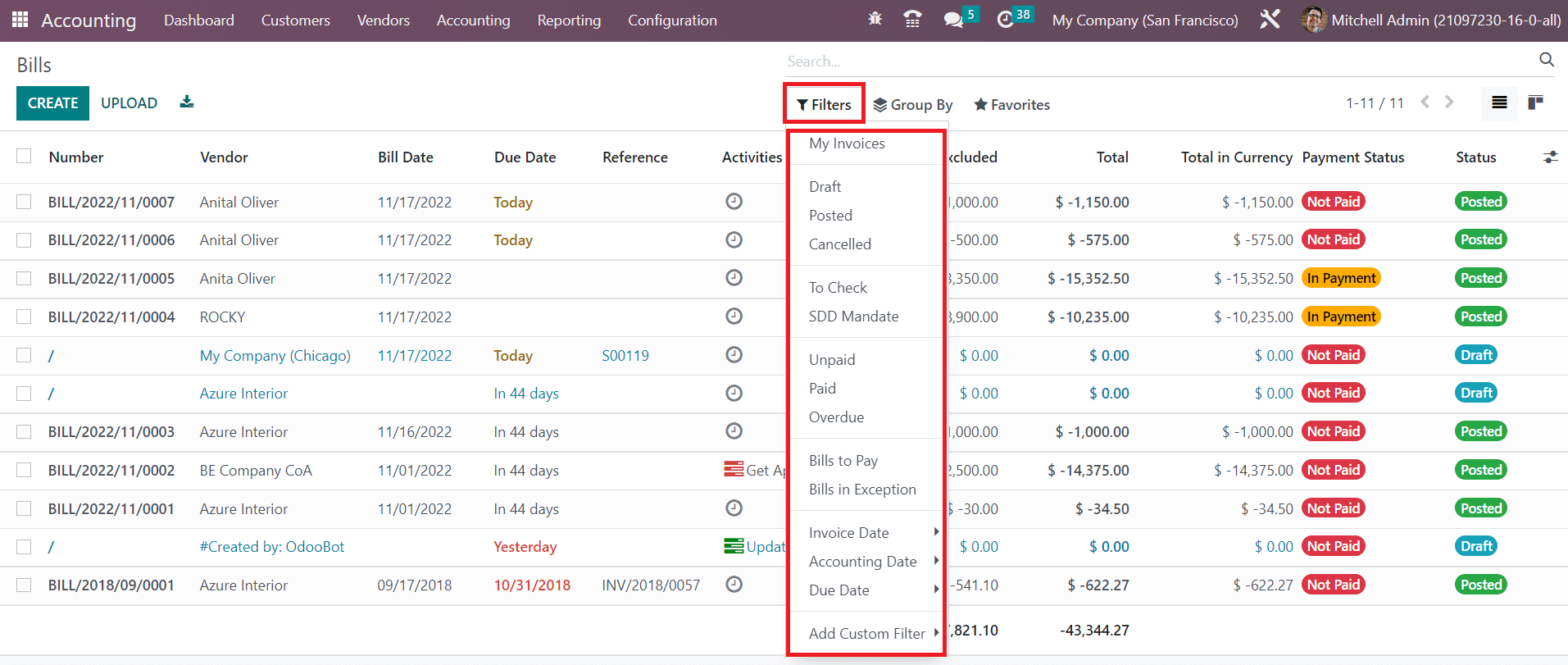Open the clock activities icon in navbar

coord(1006,20)
